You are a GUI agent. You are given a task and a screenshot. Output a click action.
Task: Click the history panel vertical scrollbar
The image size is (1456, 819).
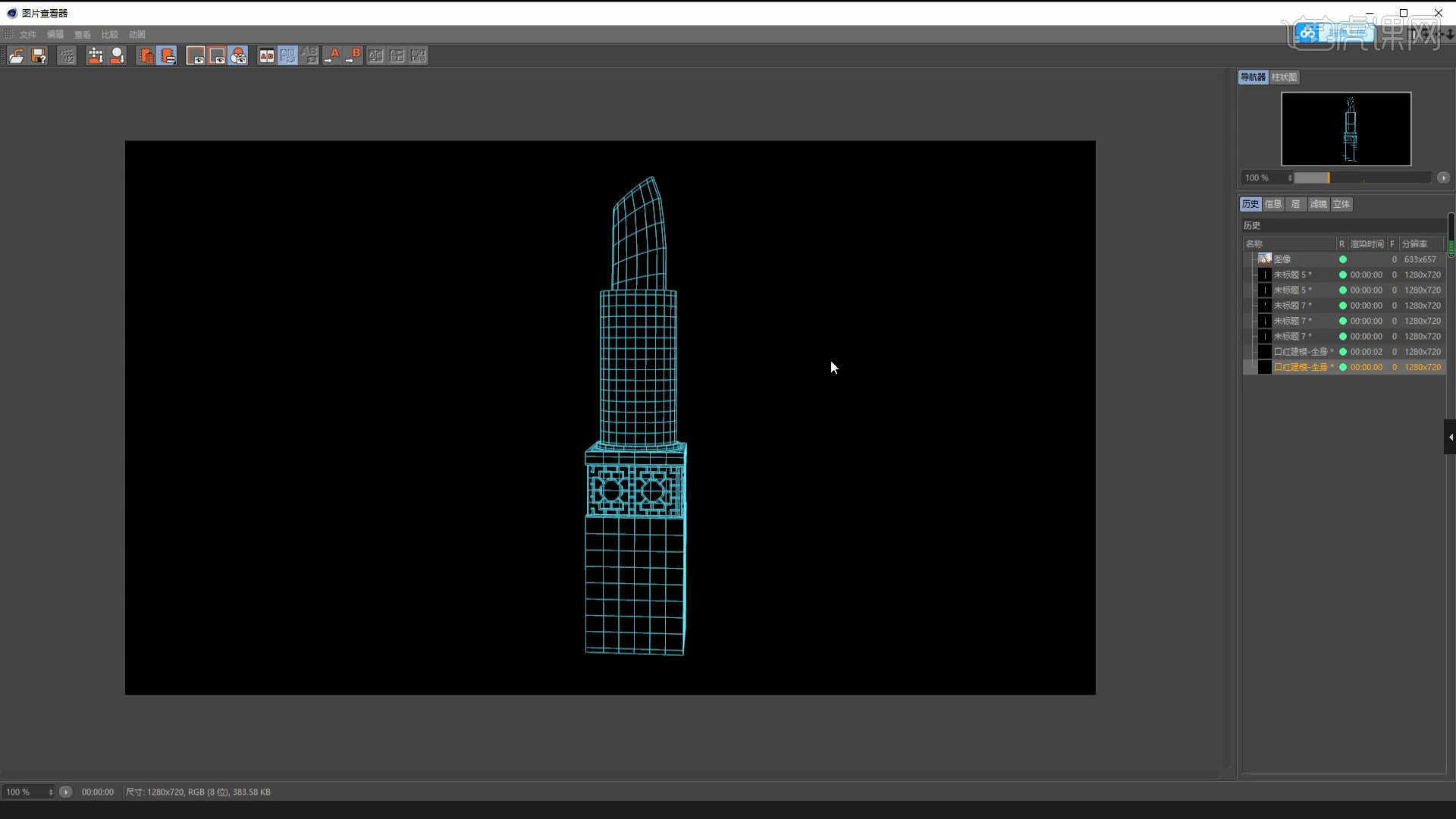[x=1451, y=237]
